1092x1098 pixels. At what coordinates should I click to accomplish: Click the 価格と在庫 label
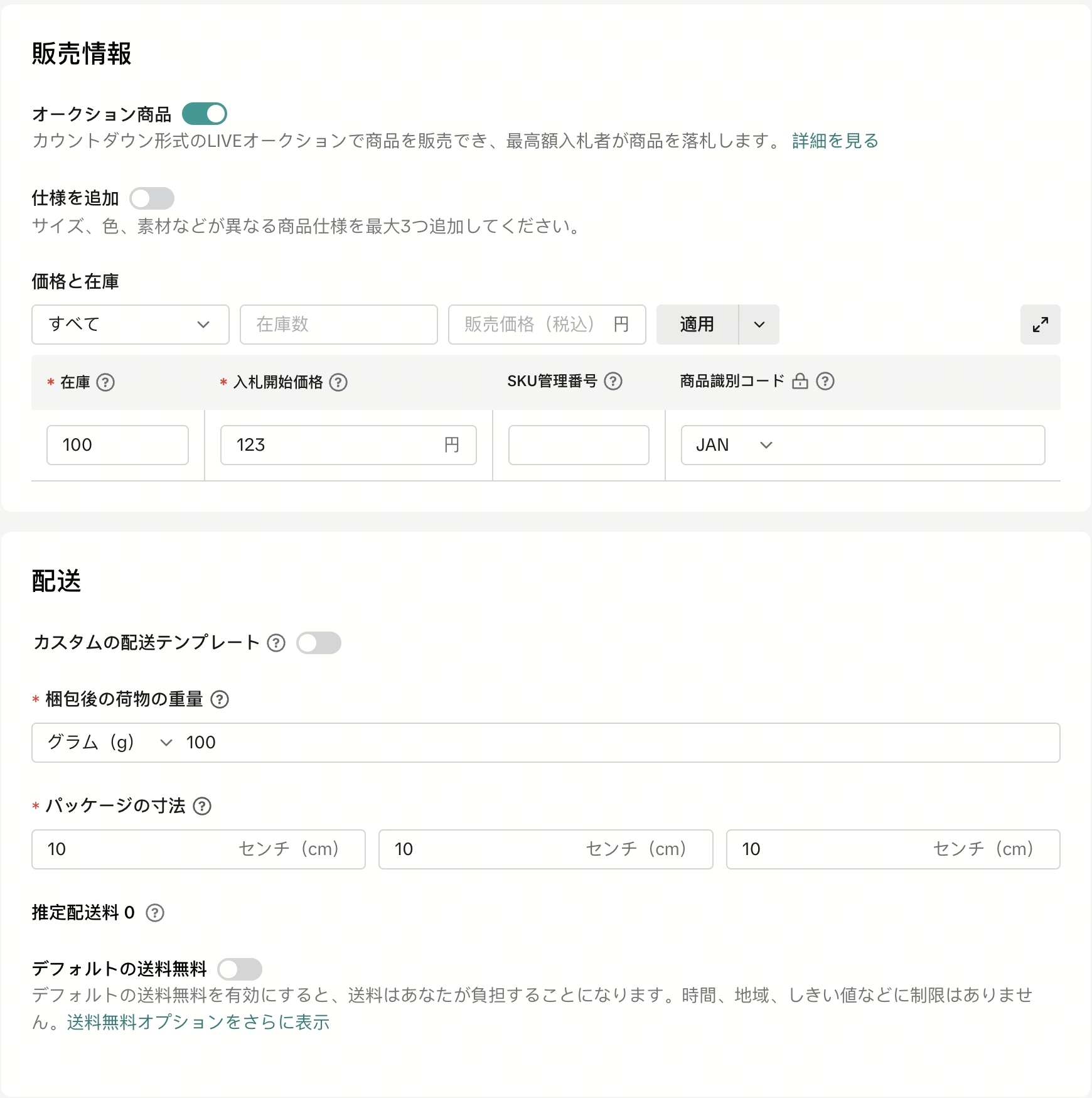coord(75,281)
